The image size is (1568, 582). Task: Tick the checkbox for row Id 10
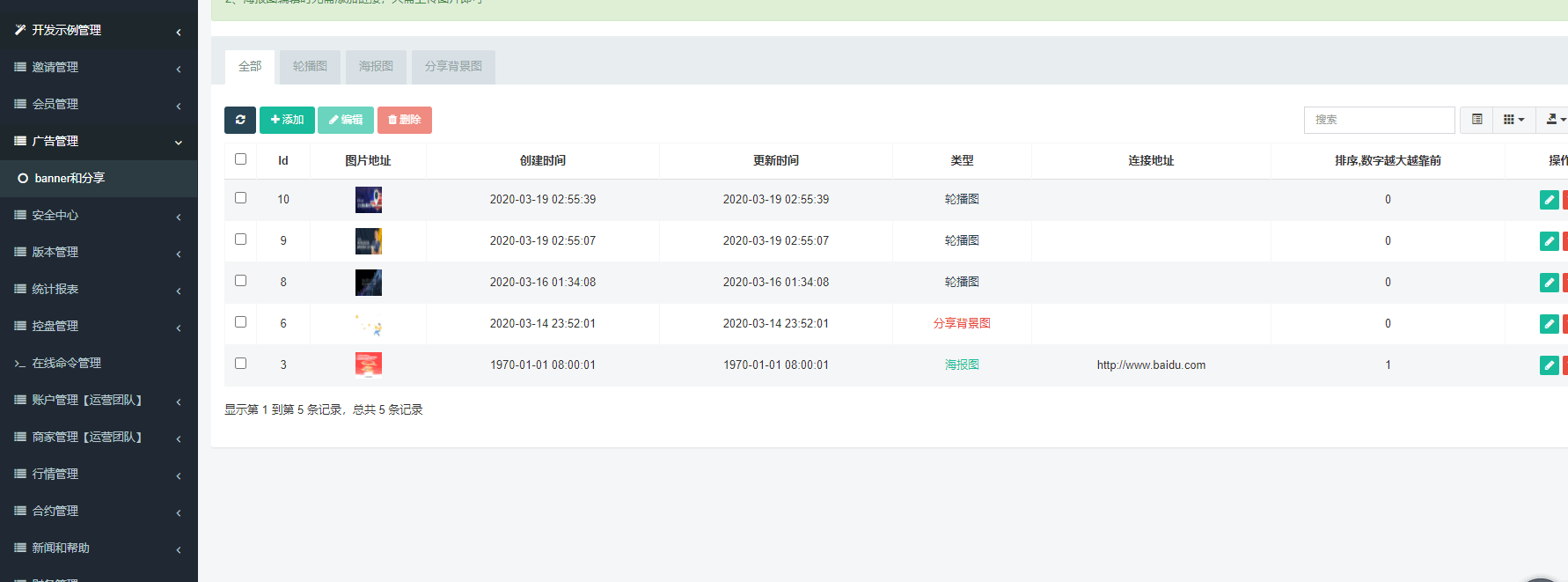coord(240,198)
